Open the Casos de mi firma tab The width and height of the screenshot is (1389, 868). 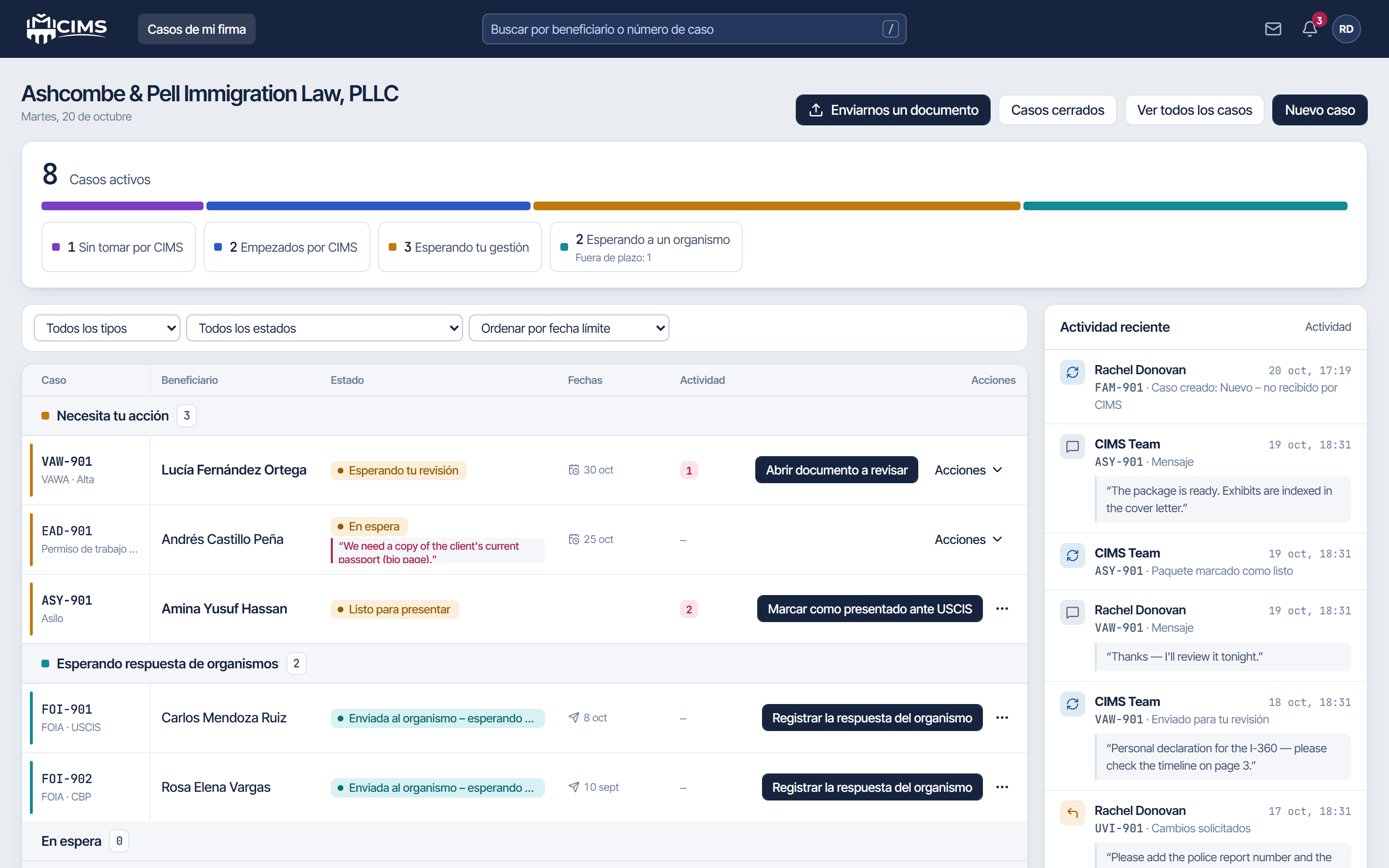tap(196, 29)
